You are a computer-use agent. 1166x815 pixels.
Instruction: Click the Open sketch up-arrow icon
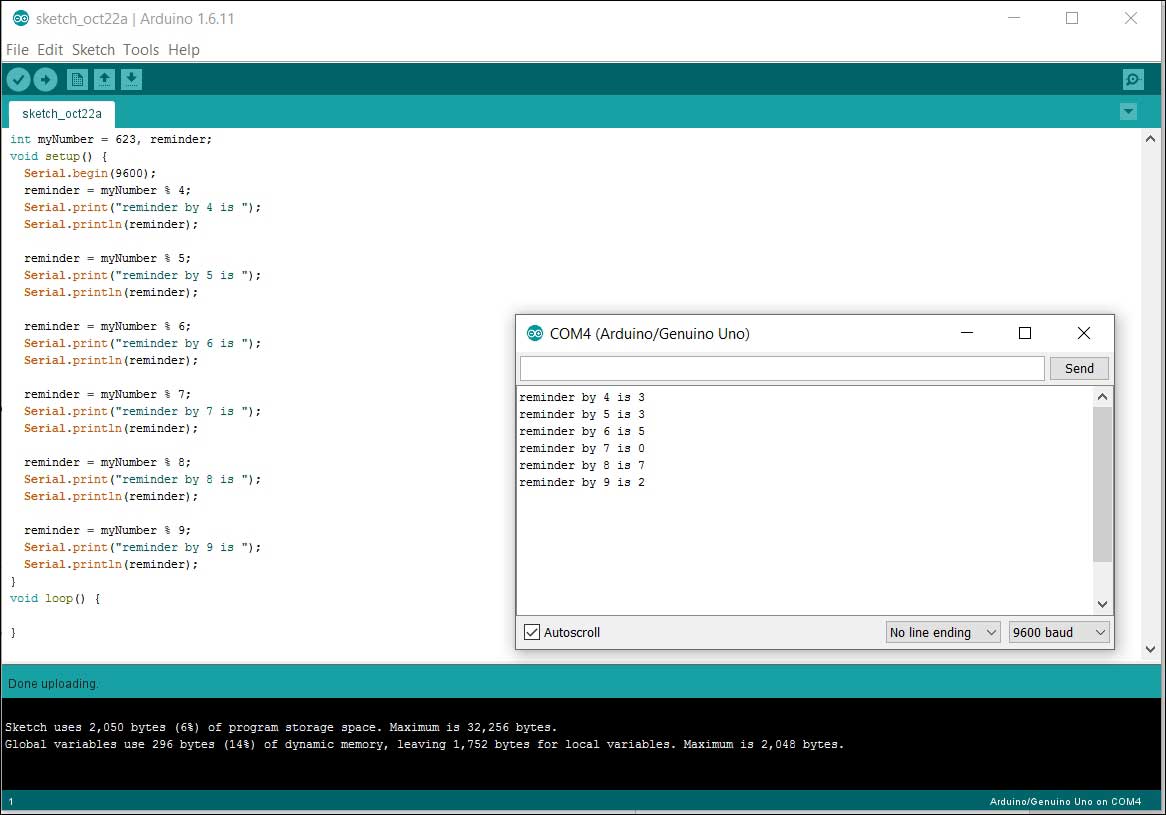click(104, 79)
